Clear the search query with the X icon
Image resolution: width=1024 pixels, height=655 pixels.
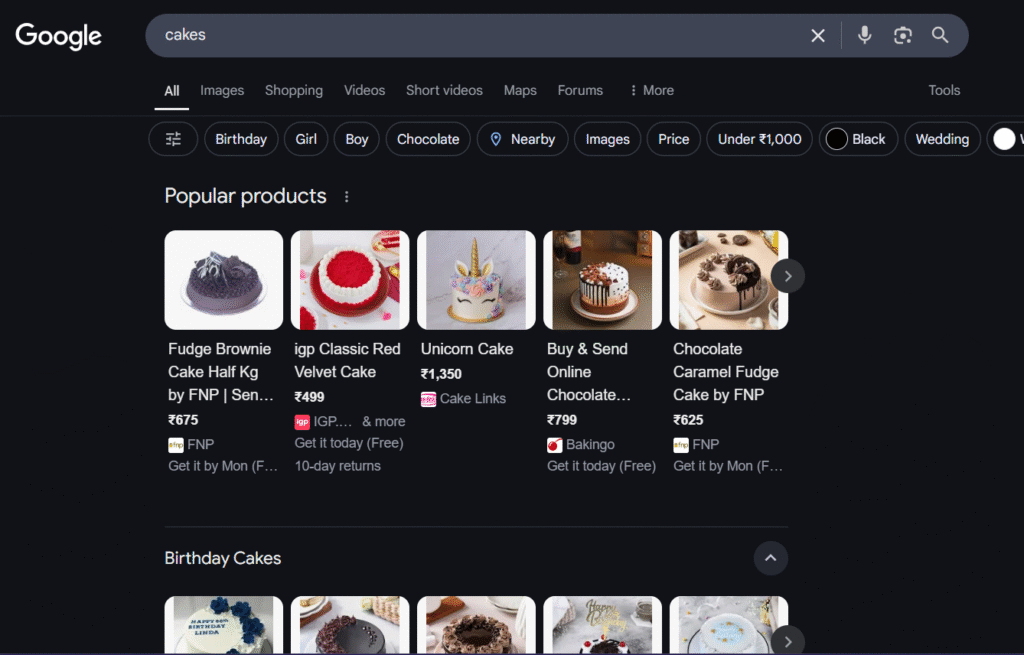point(817,35)
